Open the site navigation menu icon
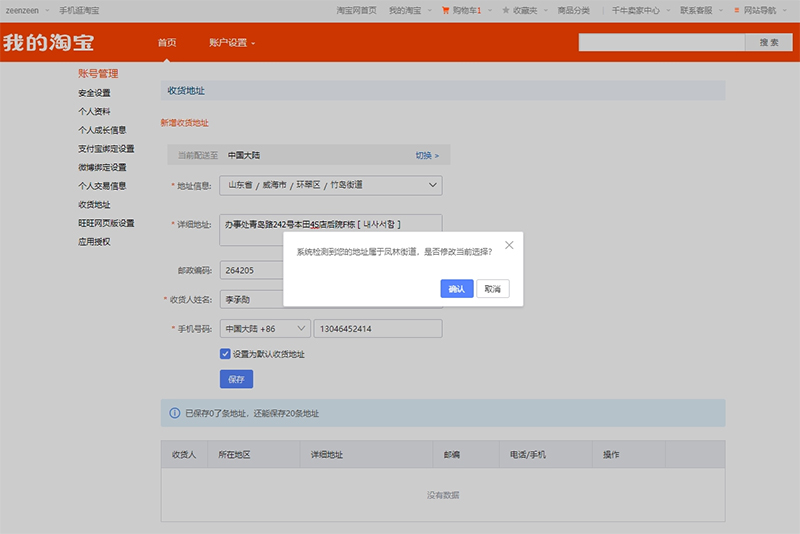The width and height of the screenshot is (800, 534). tap(737, 10)
